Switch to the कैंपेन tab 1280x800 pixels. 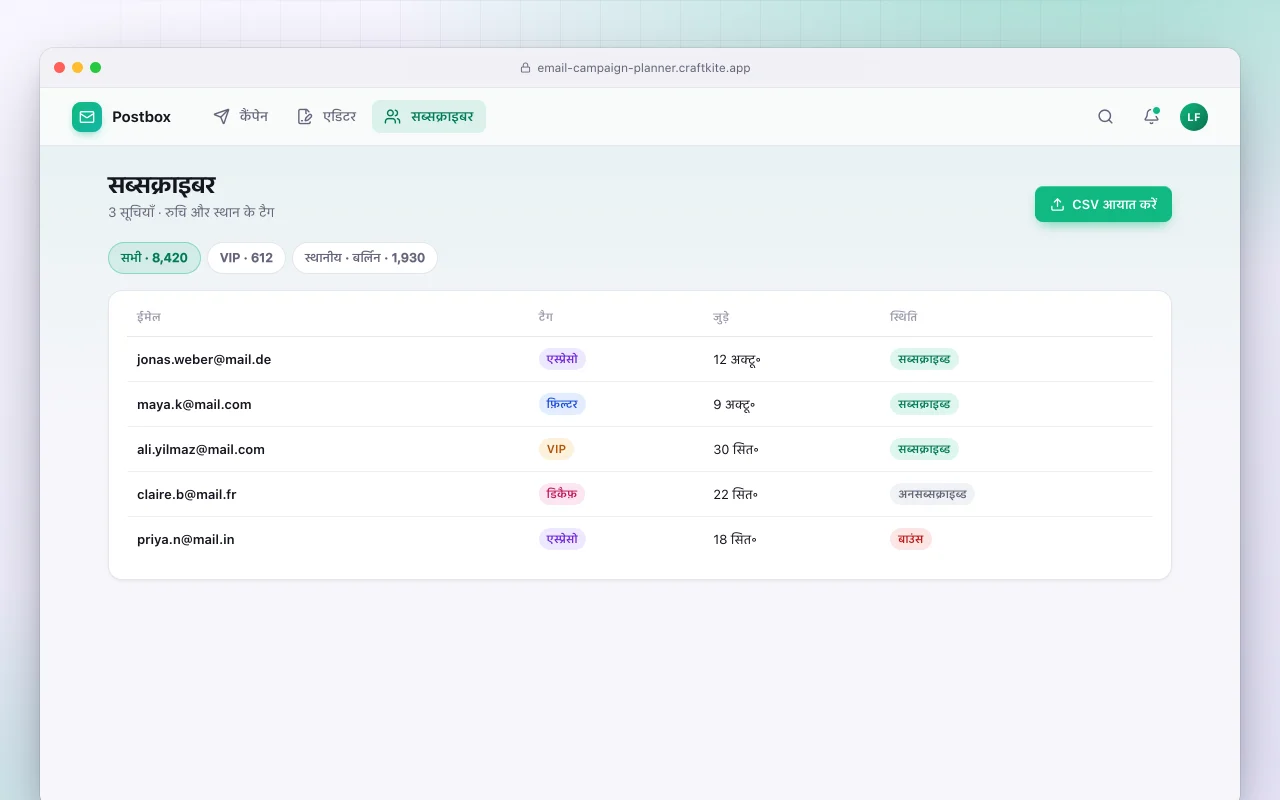[241, 117]
